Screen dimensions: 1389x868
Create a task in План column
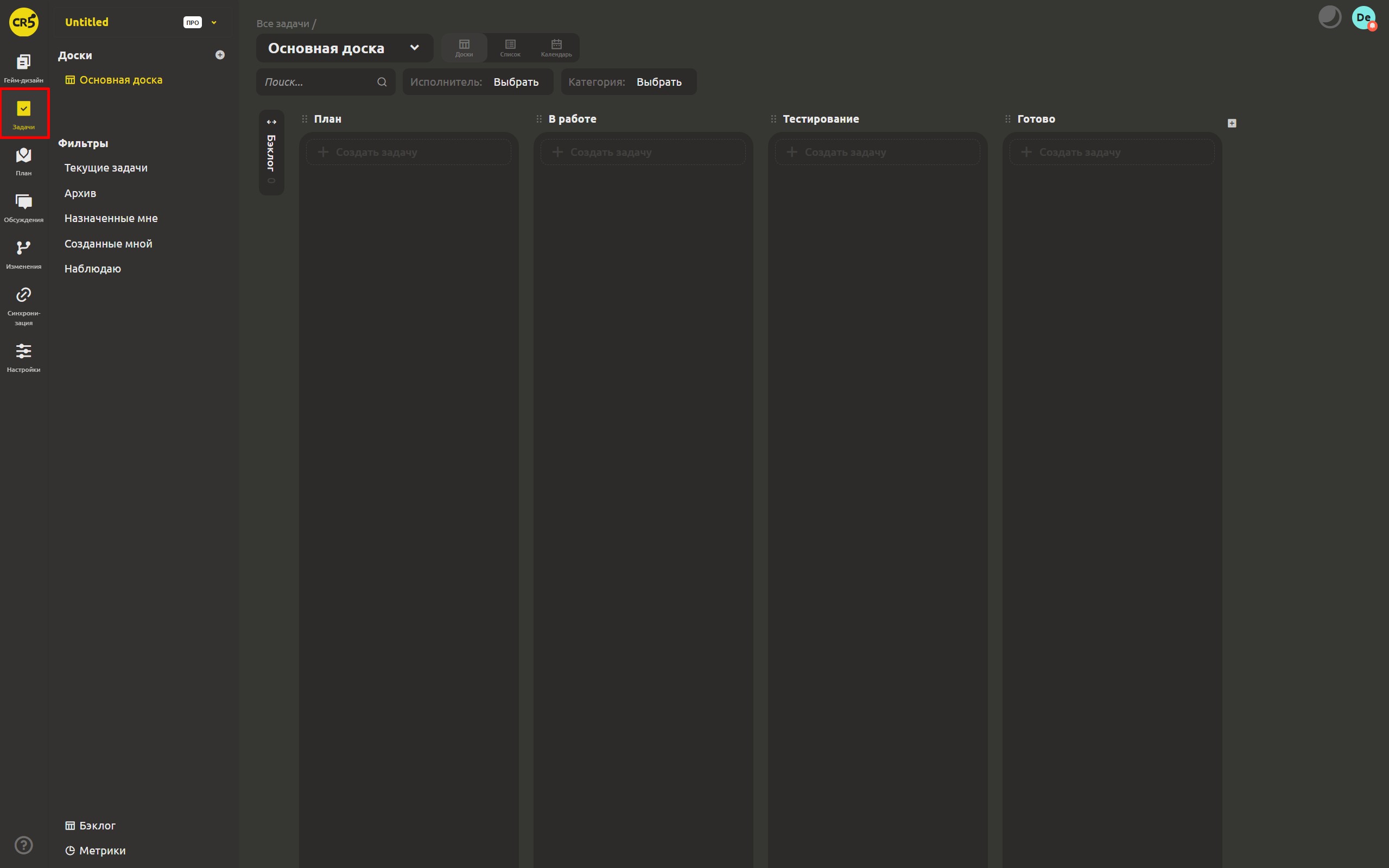pyautogui.click(x=409, y=152)
